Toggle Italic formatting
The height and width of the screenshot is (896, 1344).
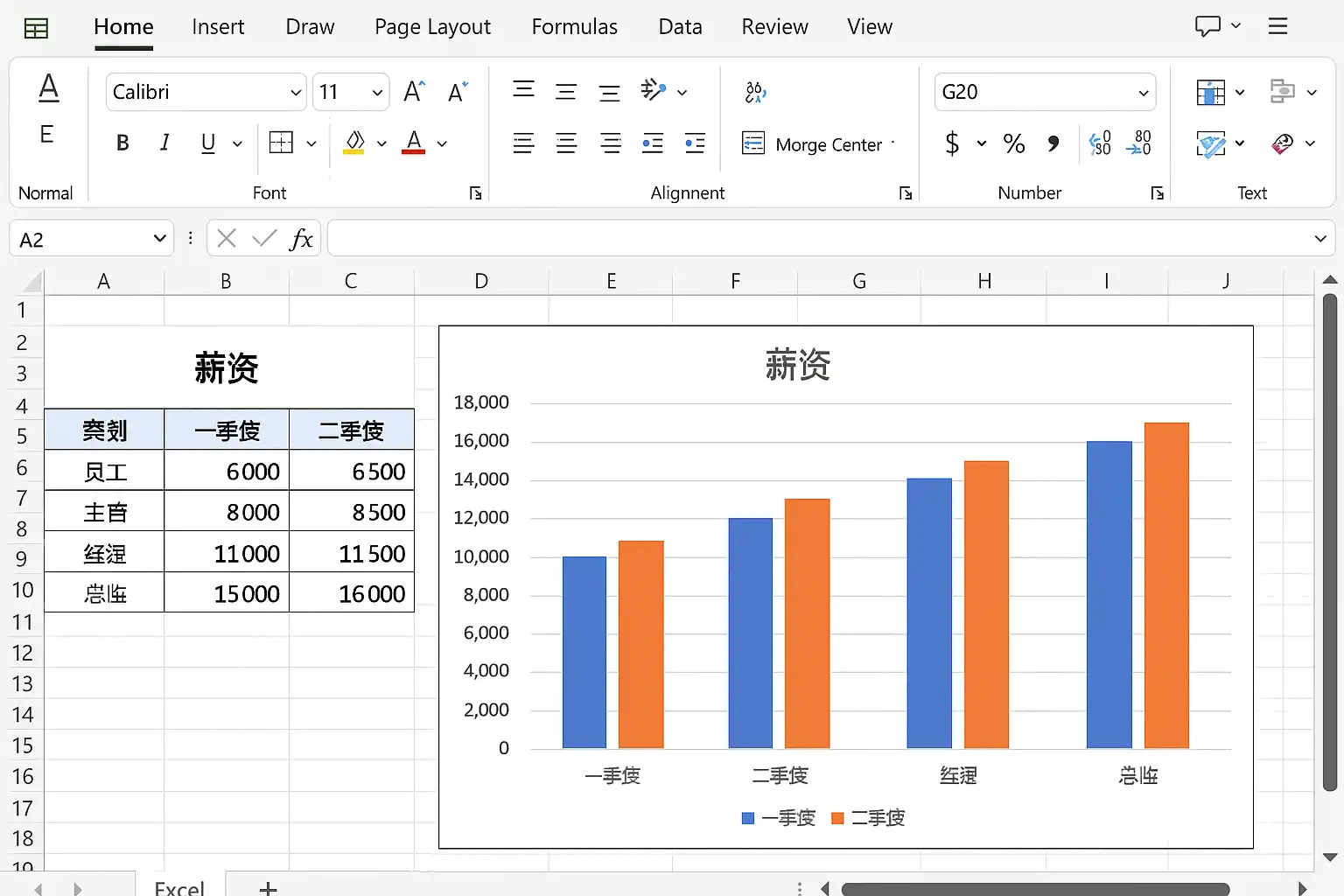[x=164, y=143]
